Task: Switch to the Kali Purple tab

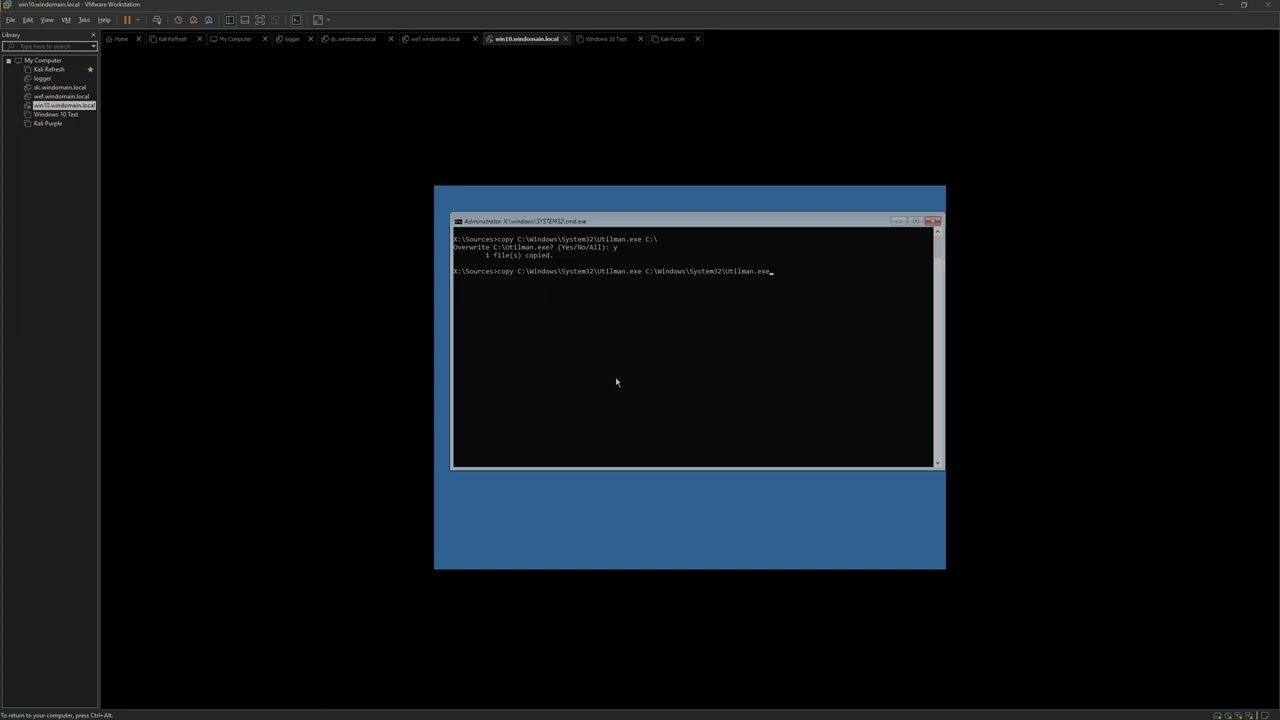Action: coord(672,39)
